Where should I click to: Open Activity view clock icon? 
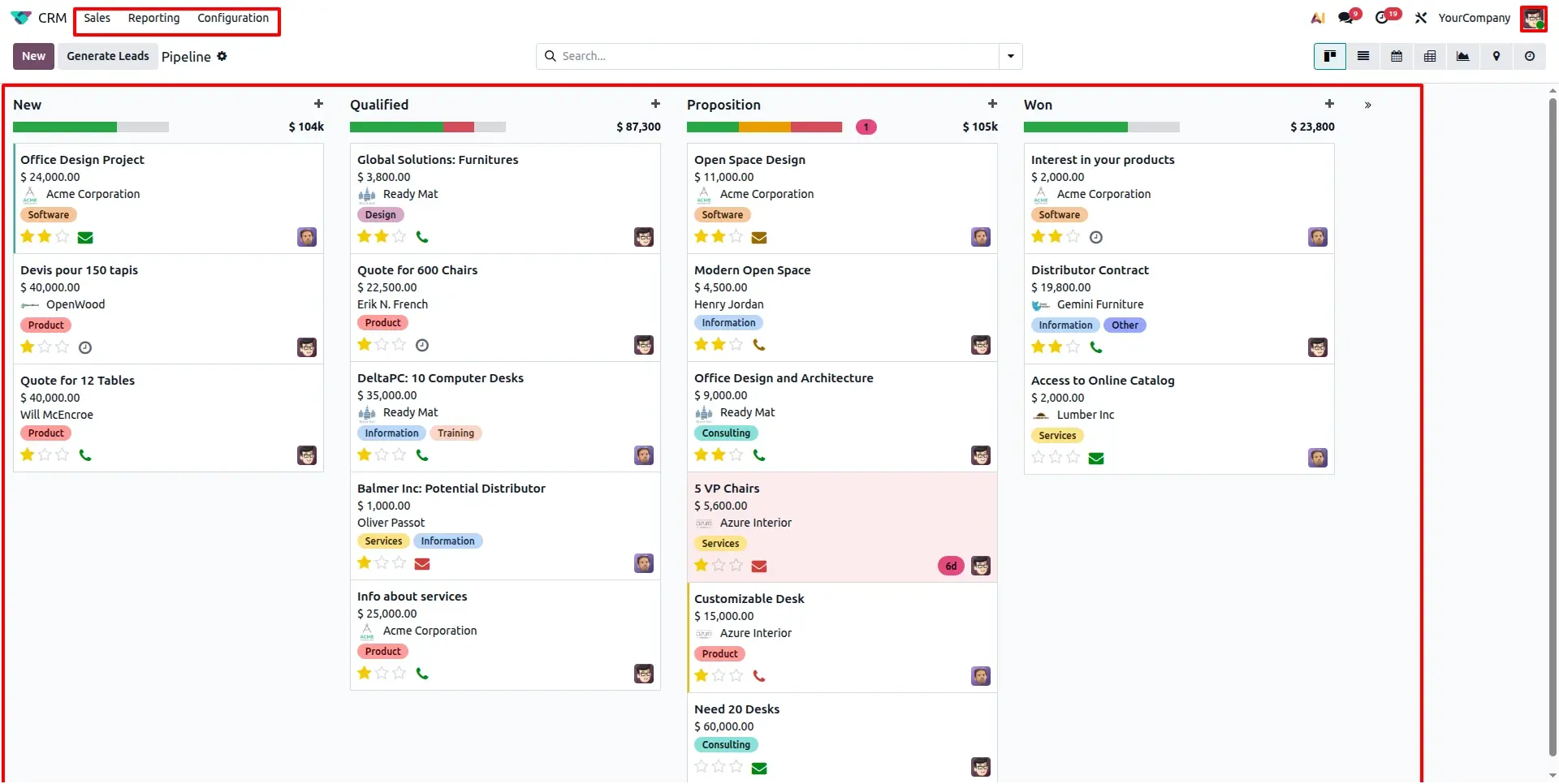pos(1530,56)
